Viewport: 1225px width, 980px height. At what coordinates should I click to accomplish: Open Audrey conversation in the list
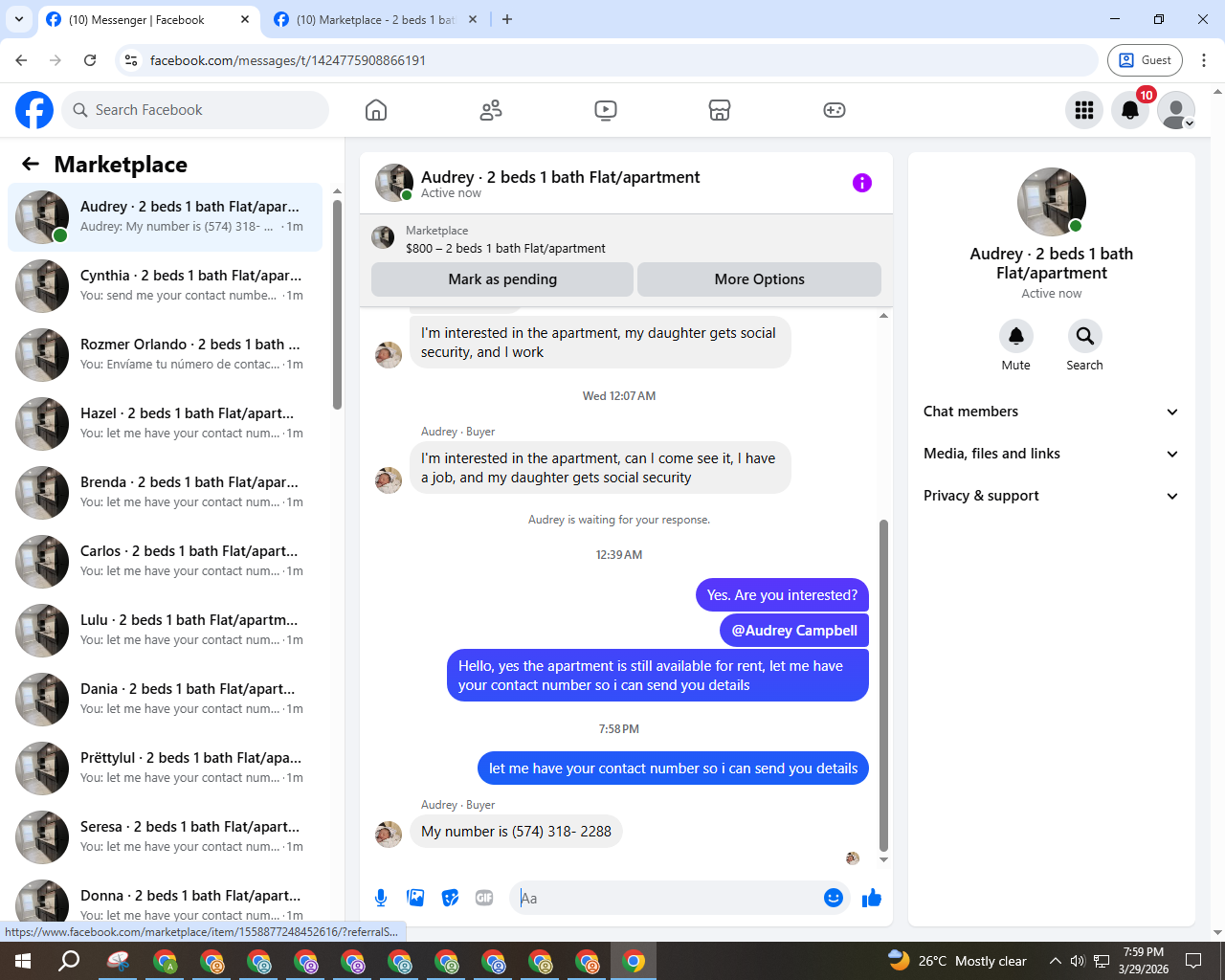(165, 217)
